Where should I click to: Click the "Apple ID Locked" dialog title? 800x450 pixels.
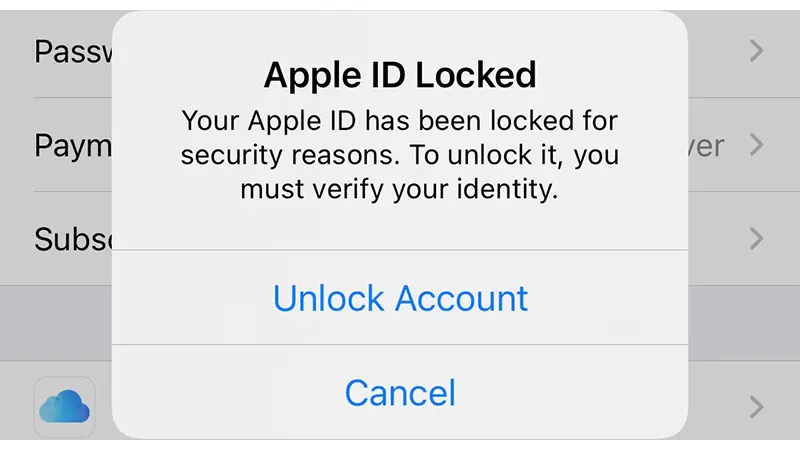(x=400, y=74)
